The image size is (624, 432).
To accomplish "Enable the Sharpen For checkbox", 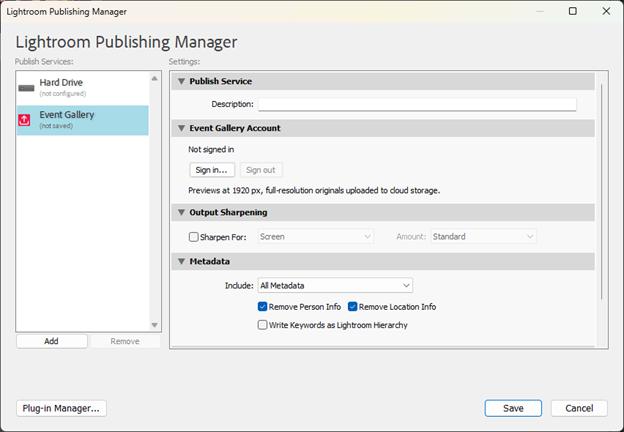I will coord(193,237).
